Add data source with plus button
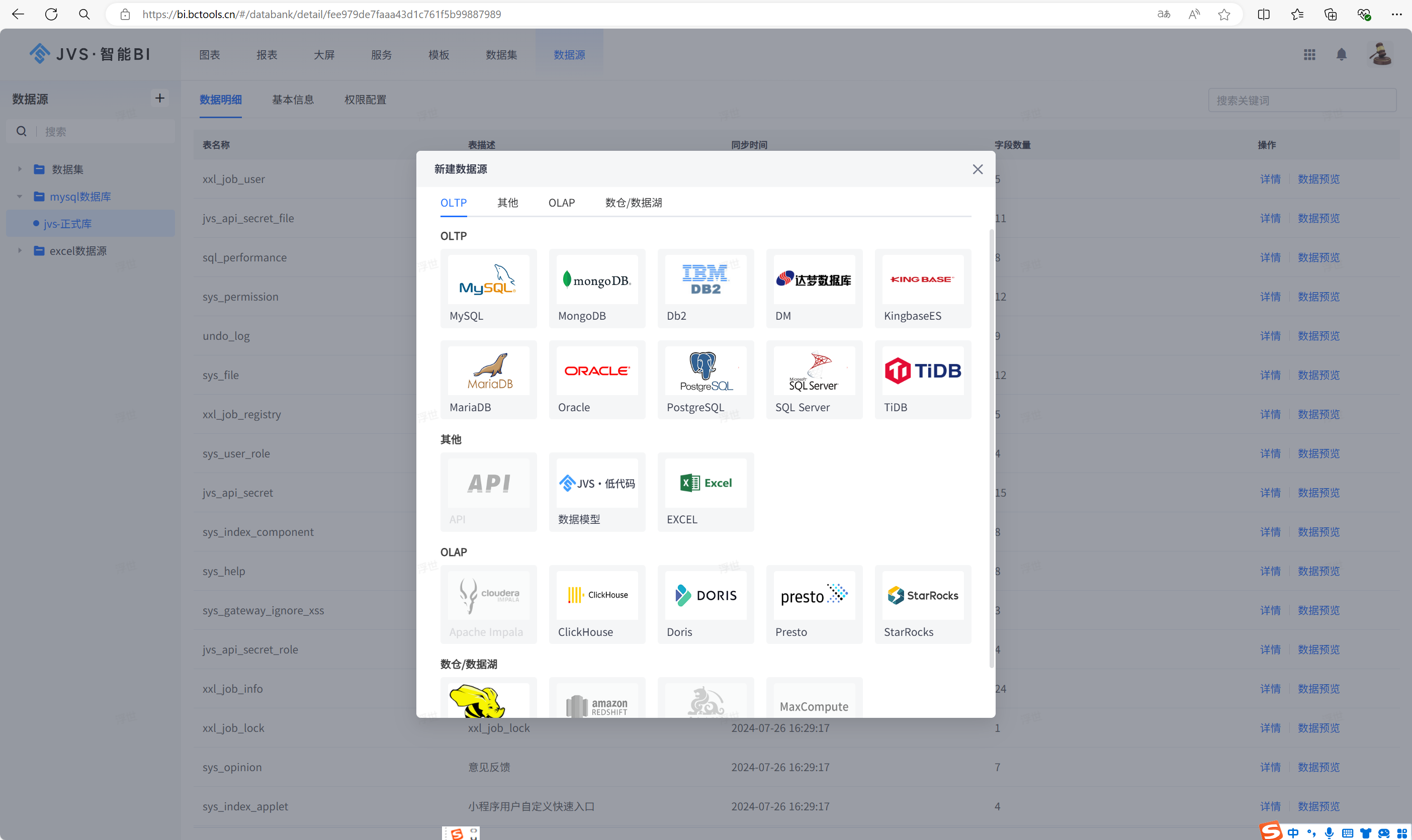 click(160, 99)
